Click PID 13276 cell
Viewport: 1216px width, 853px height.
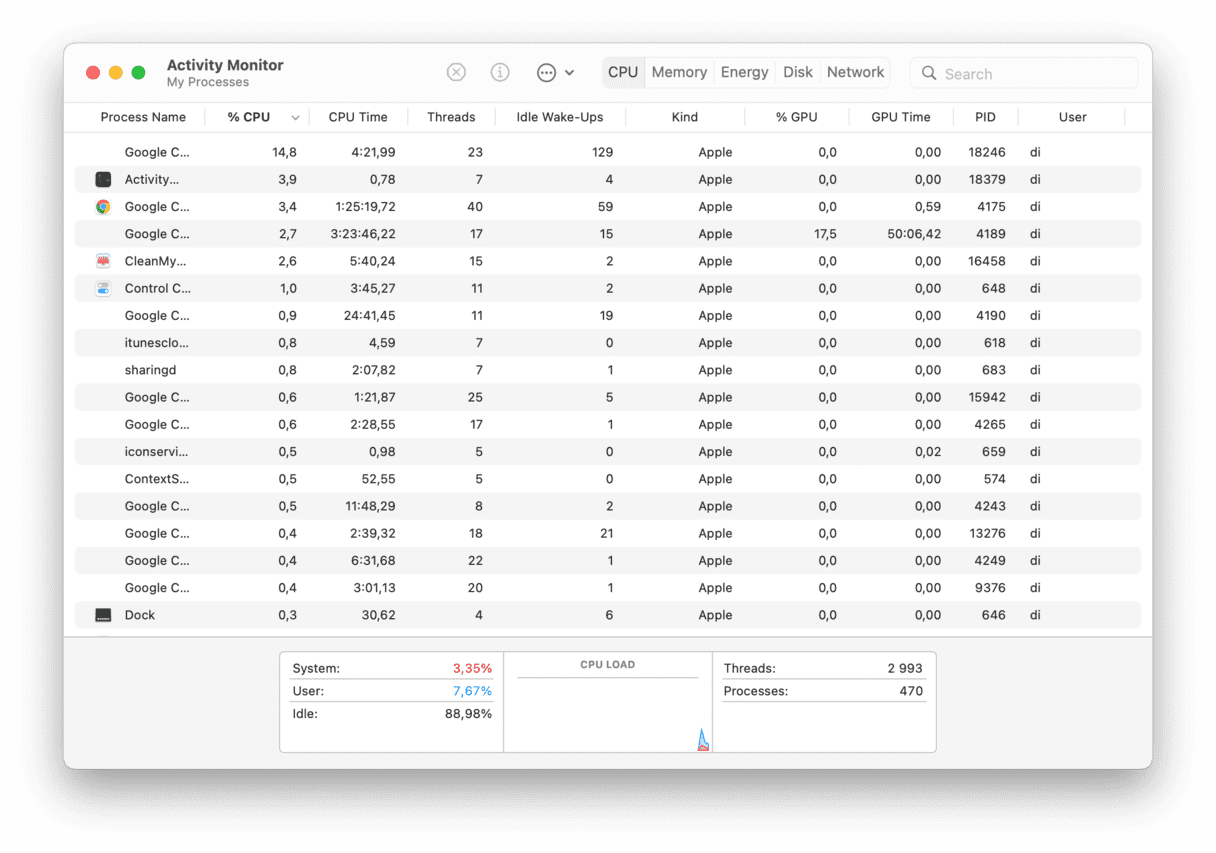987,533
